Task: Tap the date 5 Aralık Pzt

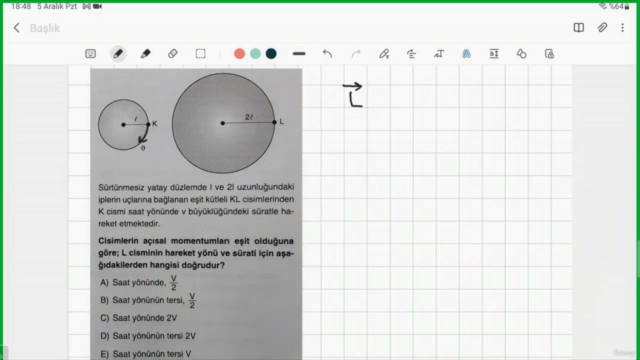Action: click(x=57, y=7)
